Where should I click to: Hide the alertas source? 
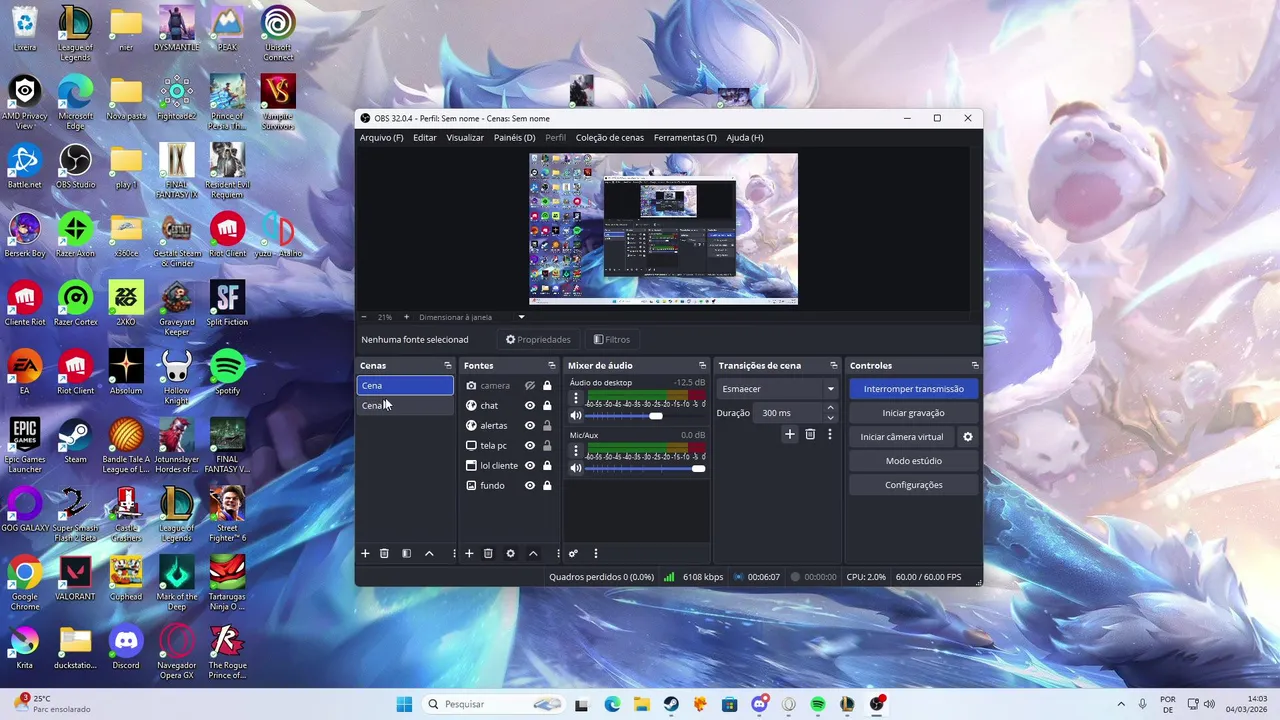click(530, 426)
